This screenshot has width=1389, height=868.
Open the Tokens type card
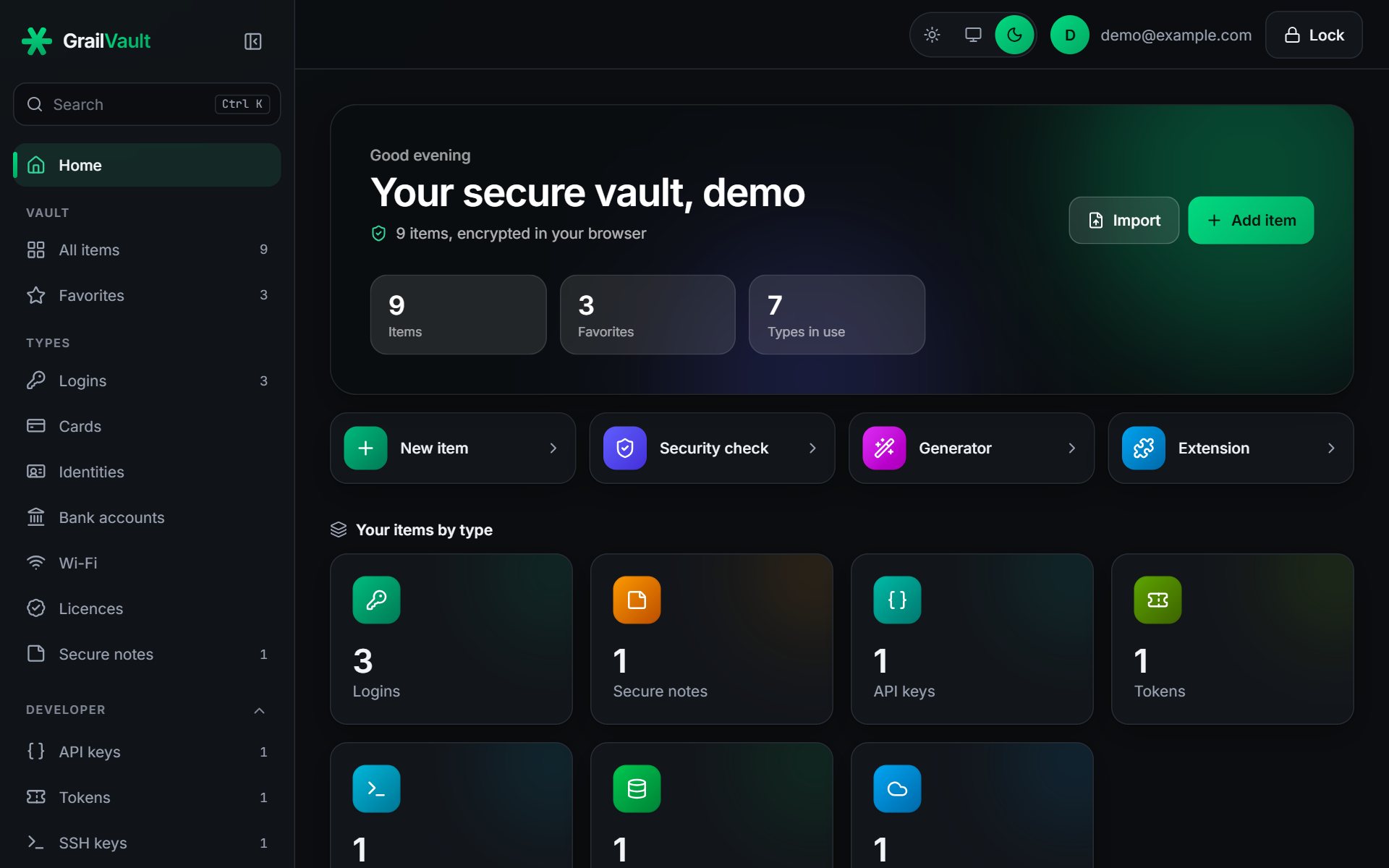point(1233,639)
